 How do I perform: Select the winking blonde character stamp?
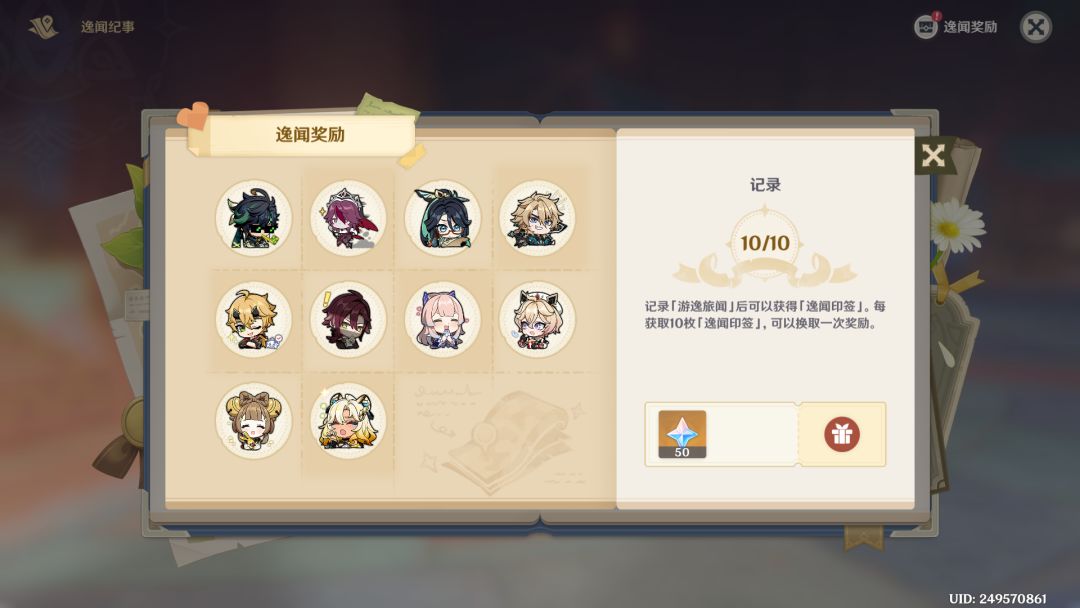[x=253, y=319]
